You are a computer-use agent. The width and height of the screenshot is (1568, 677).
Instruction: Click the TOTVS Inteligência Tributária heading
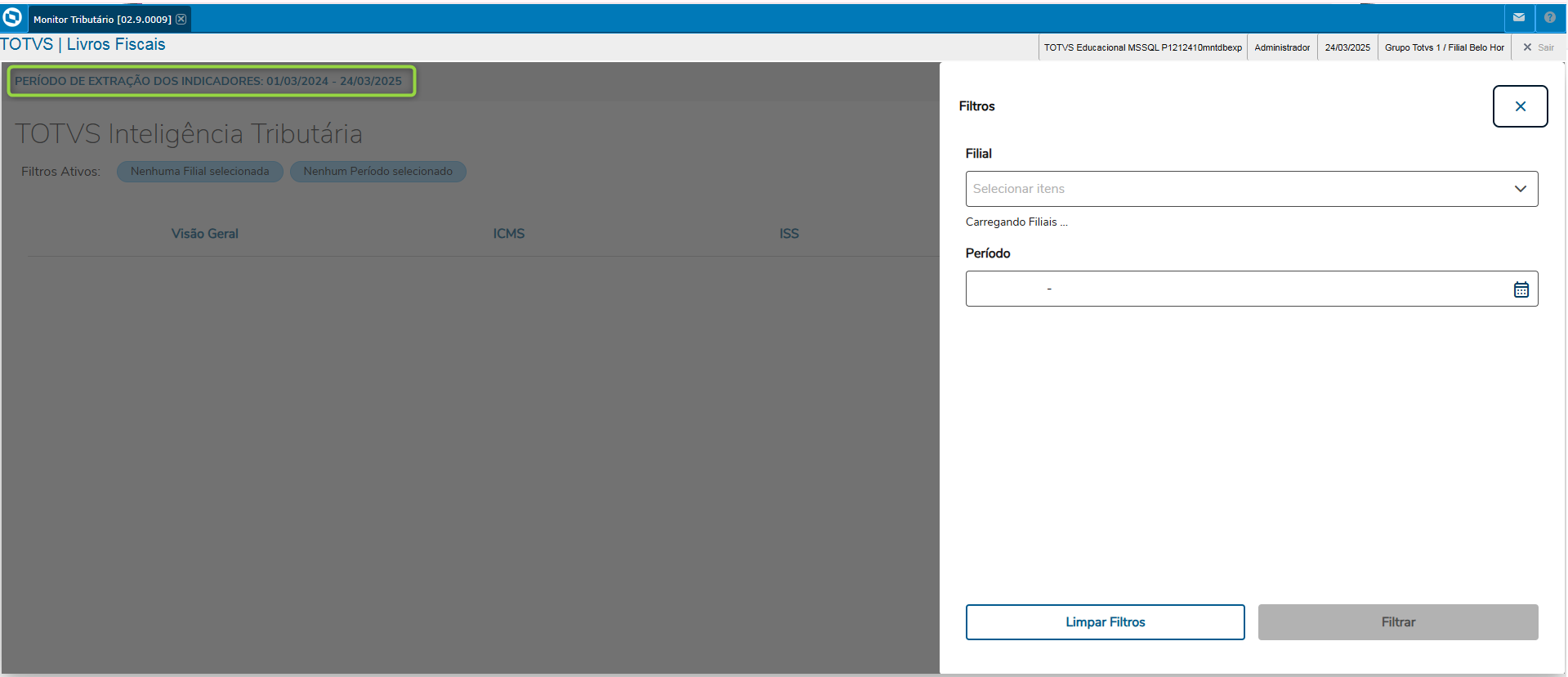[189, 134]
